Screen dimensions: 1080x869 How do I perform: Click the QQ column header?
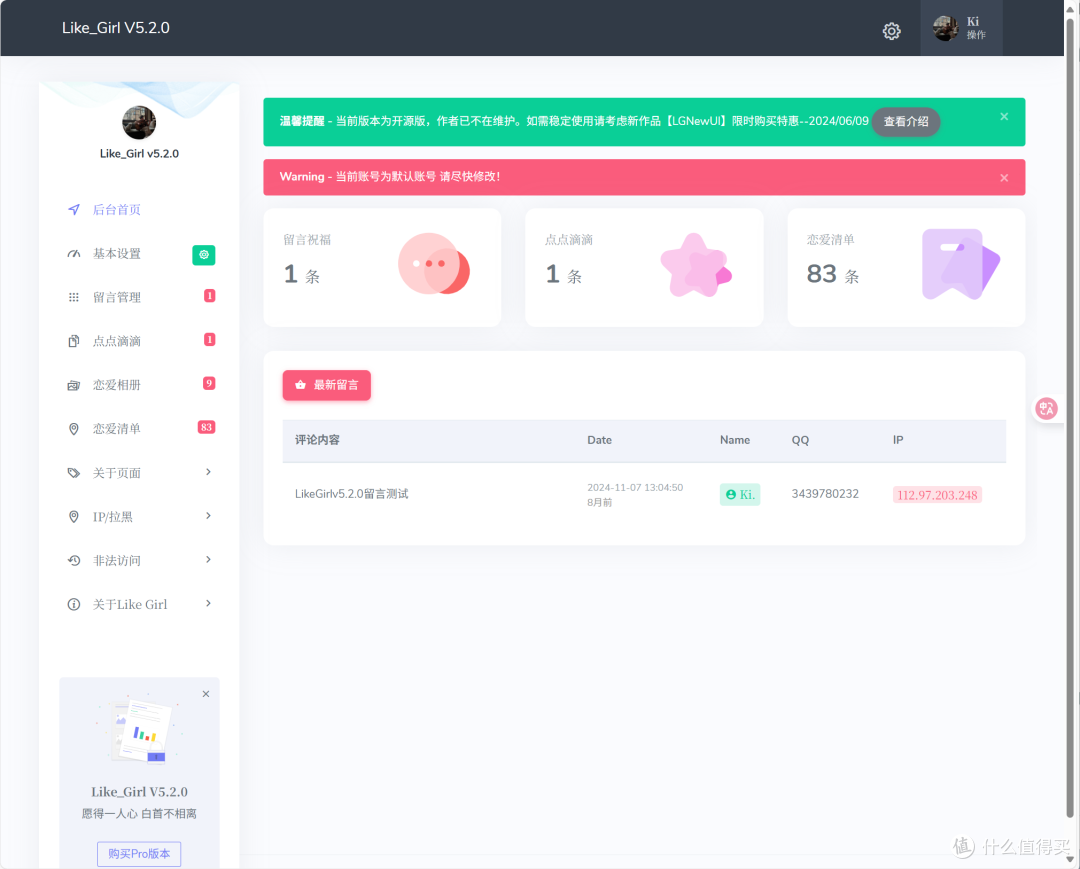point(800,440)
